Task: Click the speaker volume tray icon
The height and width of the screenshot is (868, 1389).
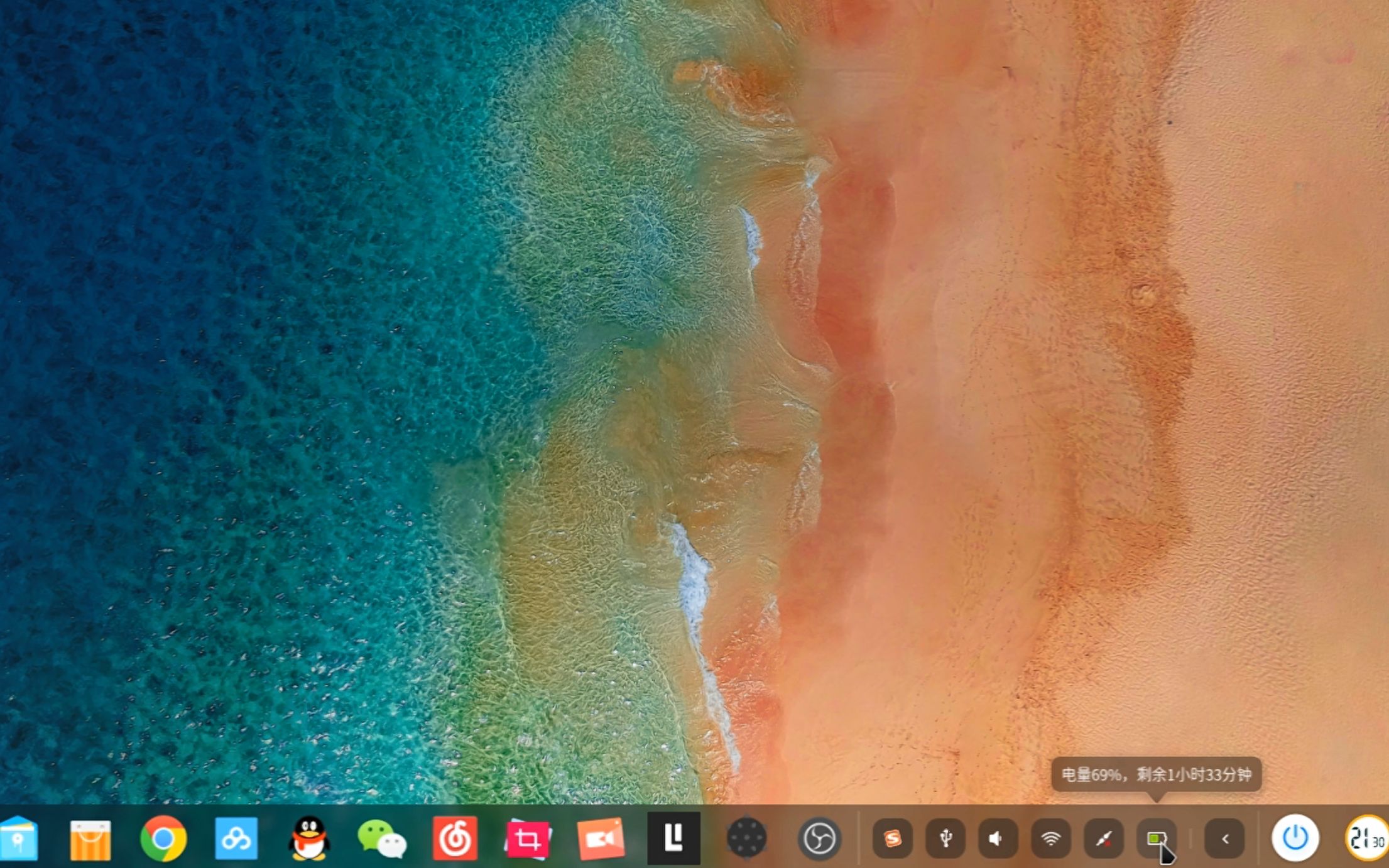Action: tap(998, 838)
